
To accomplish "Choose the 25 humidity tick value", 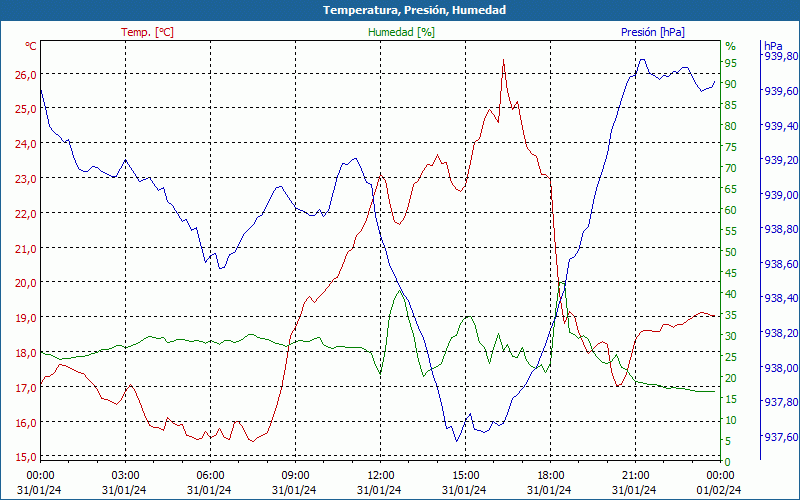I will [x=731, y=357].
